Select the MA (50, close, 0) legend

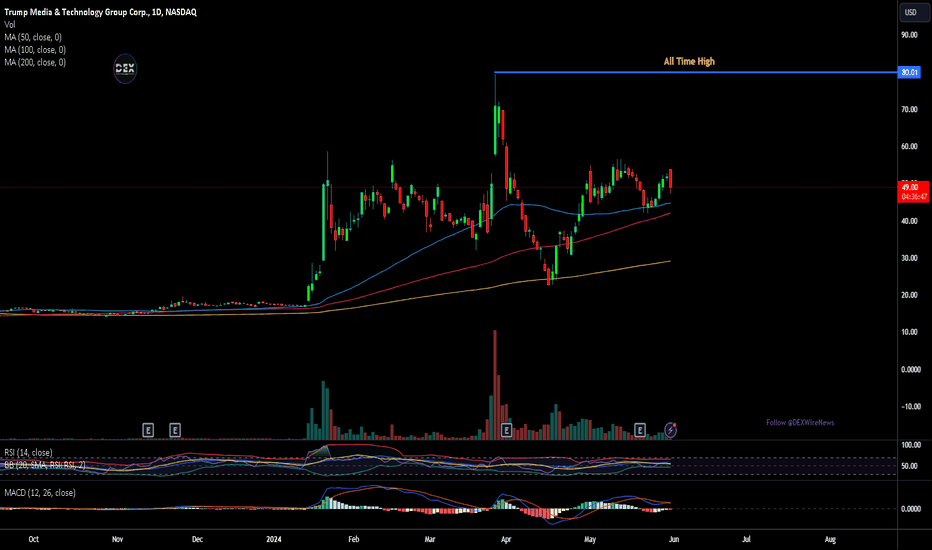click(33, 37)
